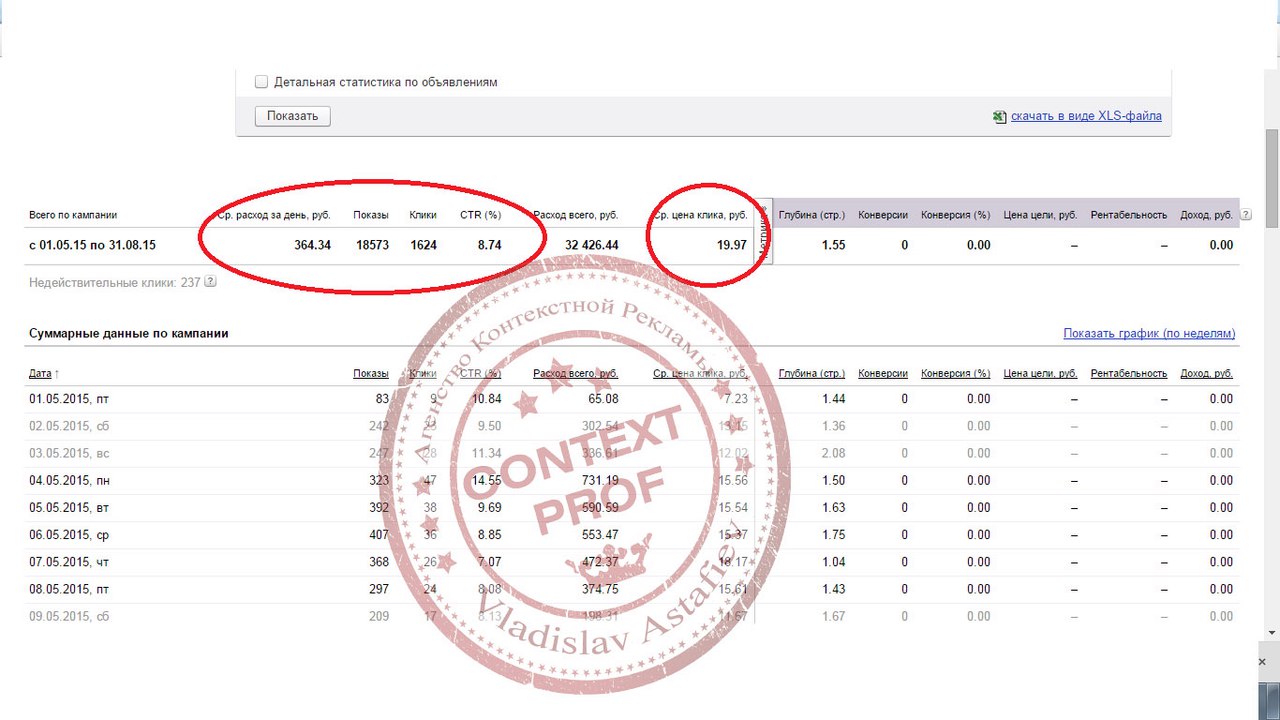Viewport: 1280px width, 720px height.
Task: Click spend value 65.08 in the 01.05.2015 row
Action: (603, 399)
